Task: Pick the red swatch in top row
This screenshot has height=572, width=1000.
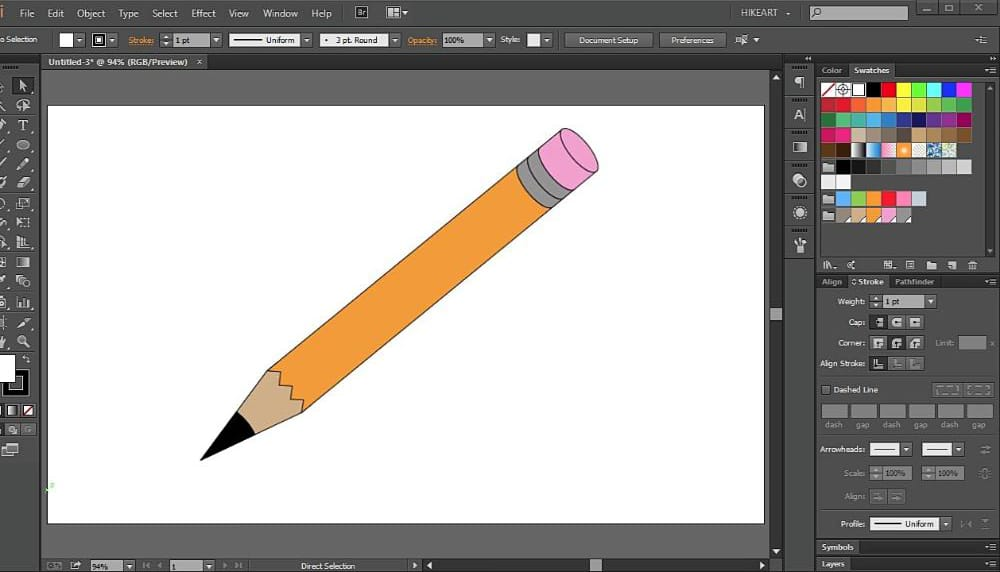Action: [x=888, y=90]
